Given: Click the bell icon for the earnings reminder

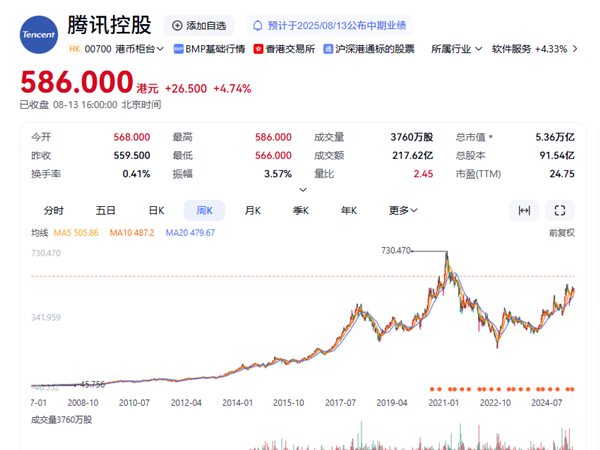Looking at the screenshot, I should pos(258,26).
